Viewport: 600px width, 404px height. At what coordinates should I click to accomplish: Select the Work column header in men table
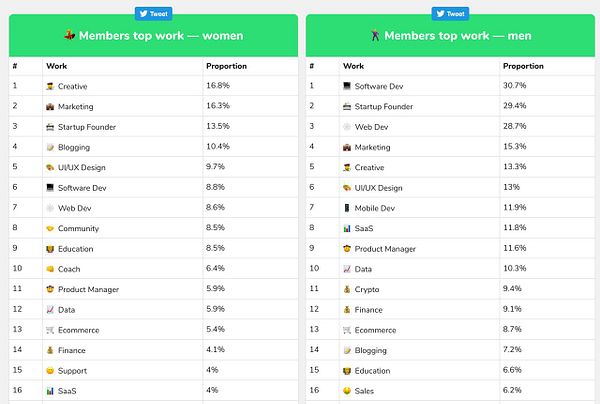[x=353, y=66]
